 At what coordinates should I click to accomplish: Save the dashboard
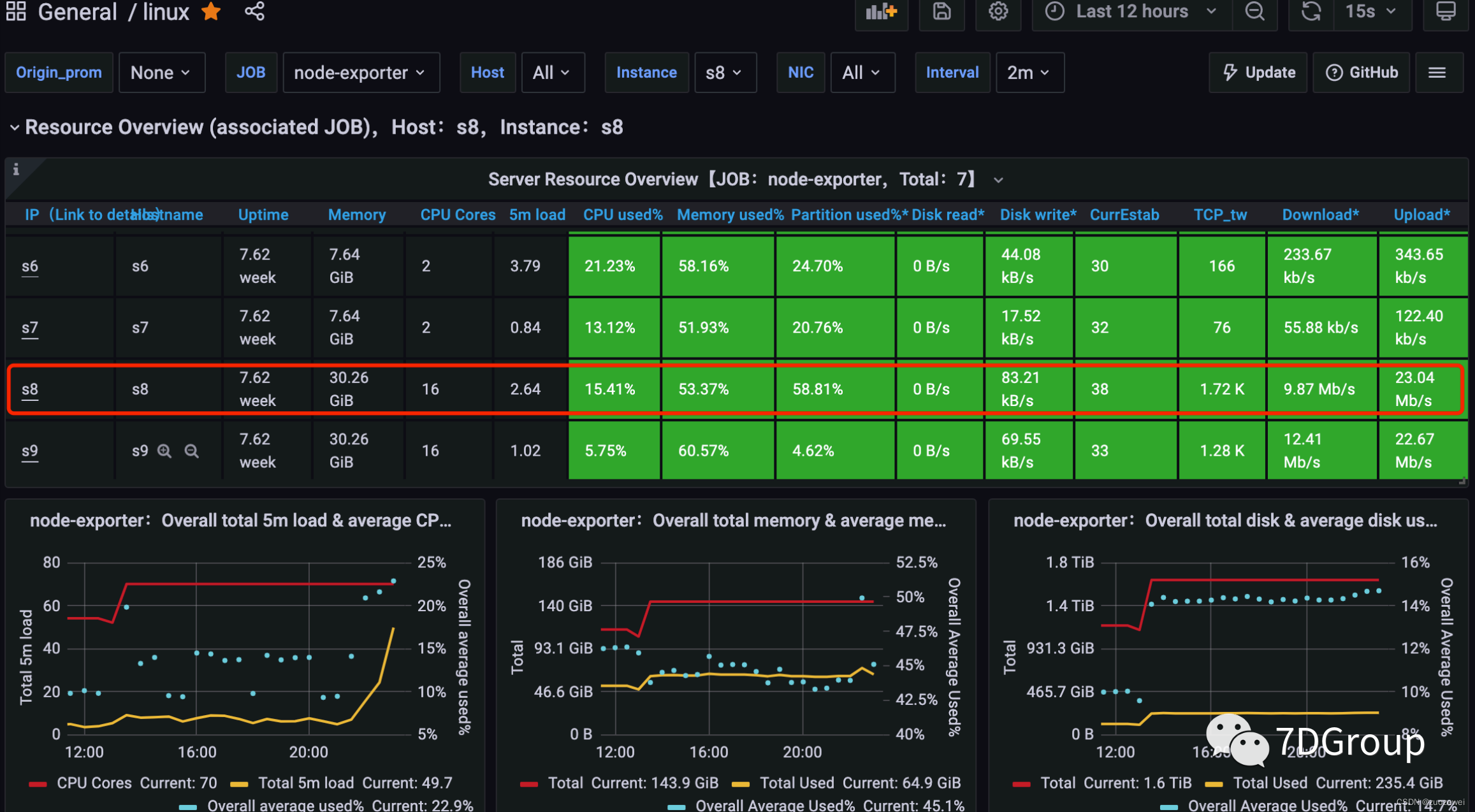click(941, 12)
